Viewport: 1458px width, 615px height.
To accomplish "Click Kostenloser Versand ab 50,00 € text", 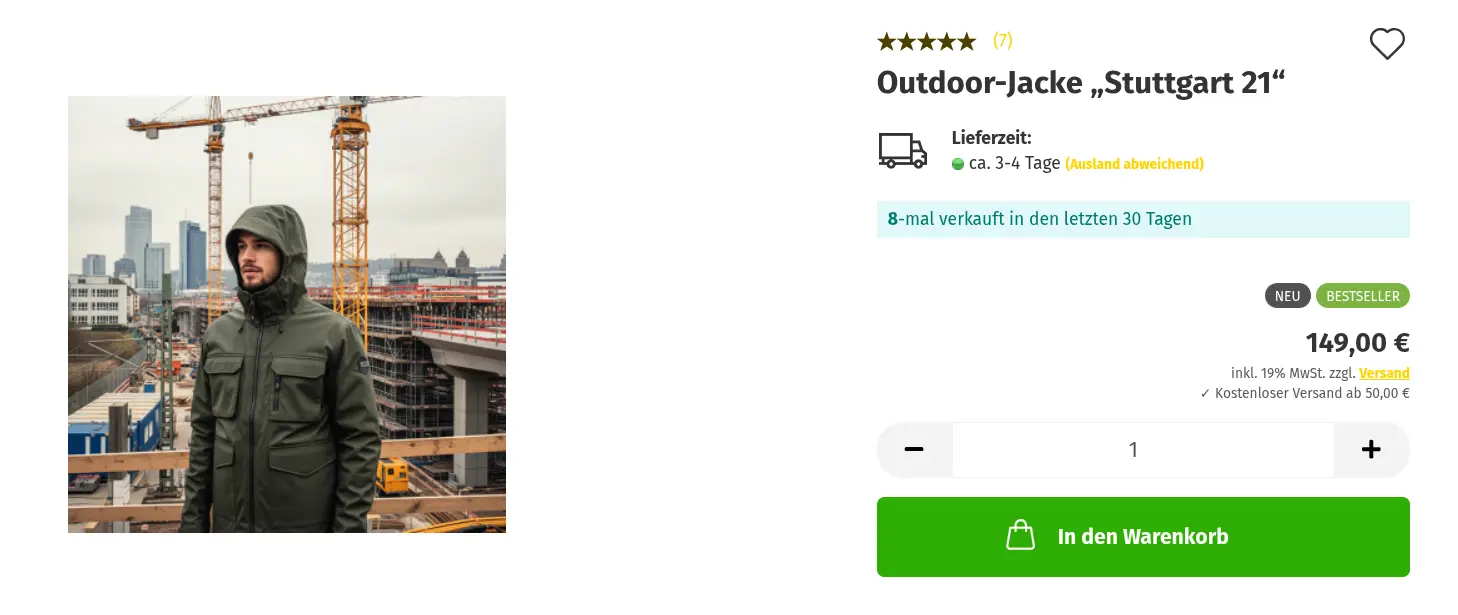I will 1305,393.
